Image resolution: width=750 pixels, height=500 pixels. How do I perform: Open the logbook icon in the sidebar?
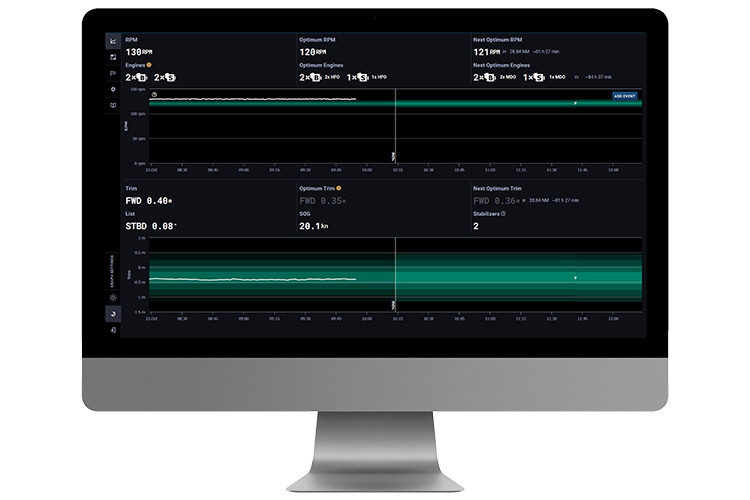click(x=113, y=104)
